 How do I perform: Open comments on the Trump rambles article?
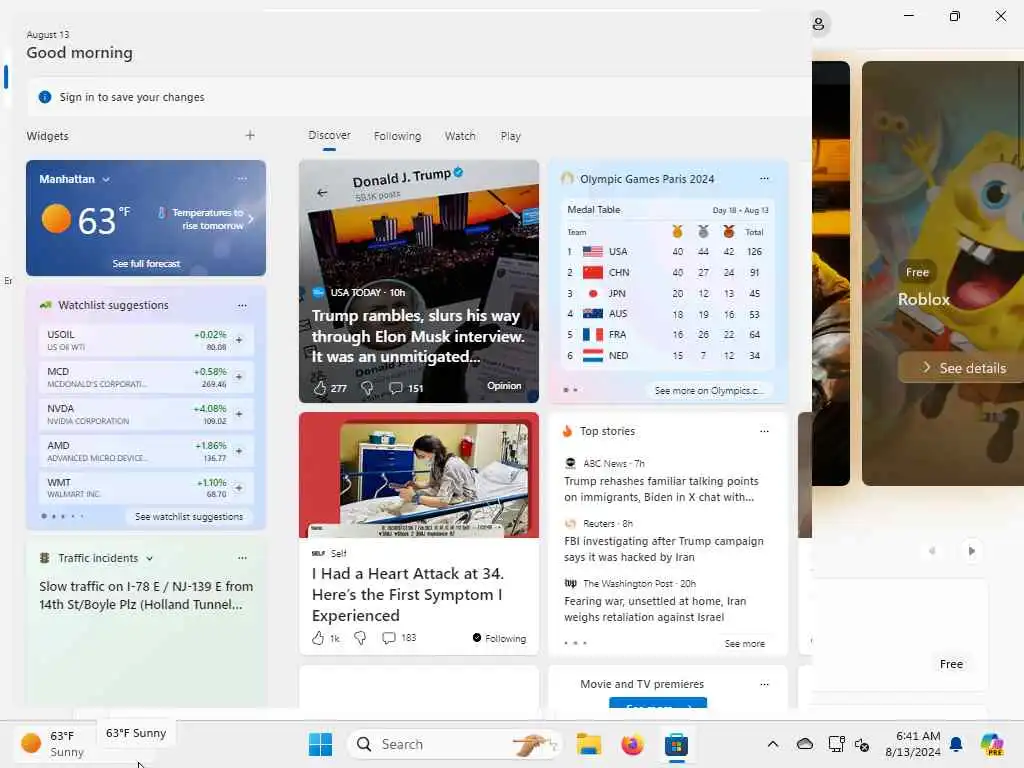[x=396, y=388]
